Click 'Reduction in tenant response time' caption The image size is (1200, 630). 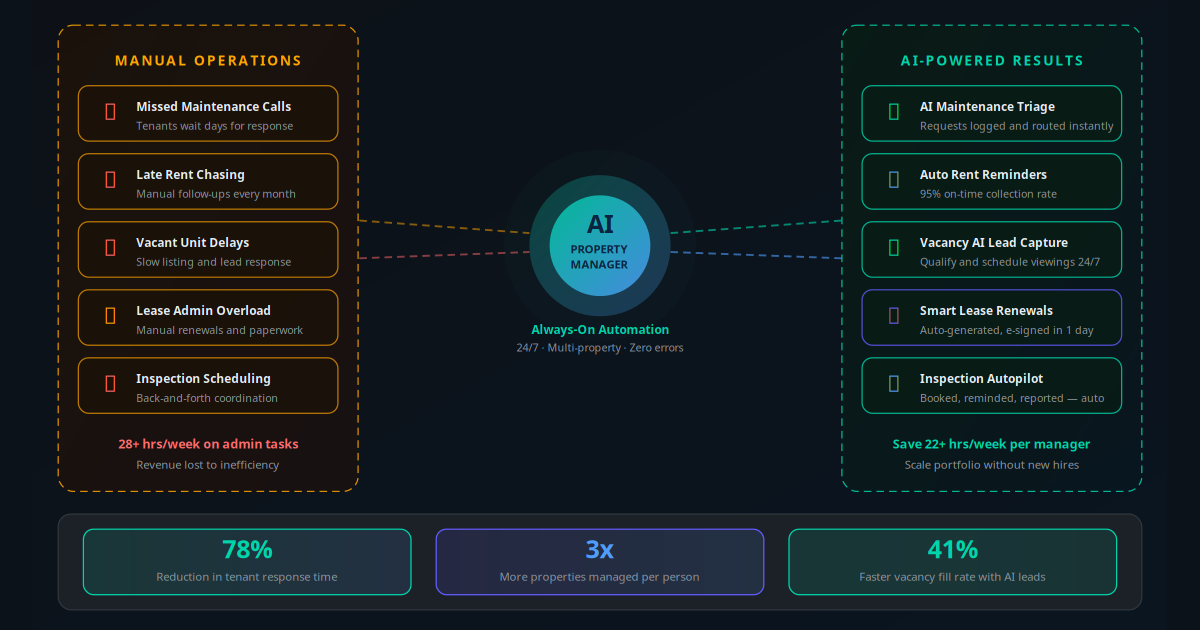(247, 577)
